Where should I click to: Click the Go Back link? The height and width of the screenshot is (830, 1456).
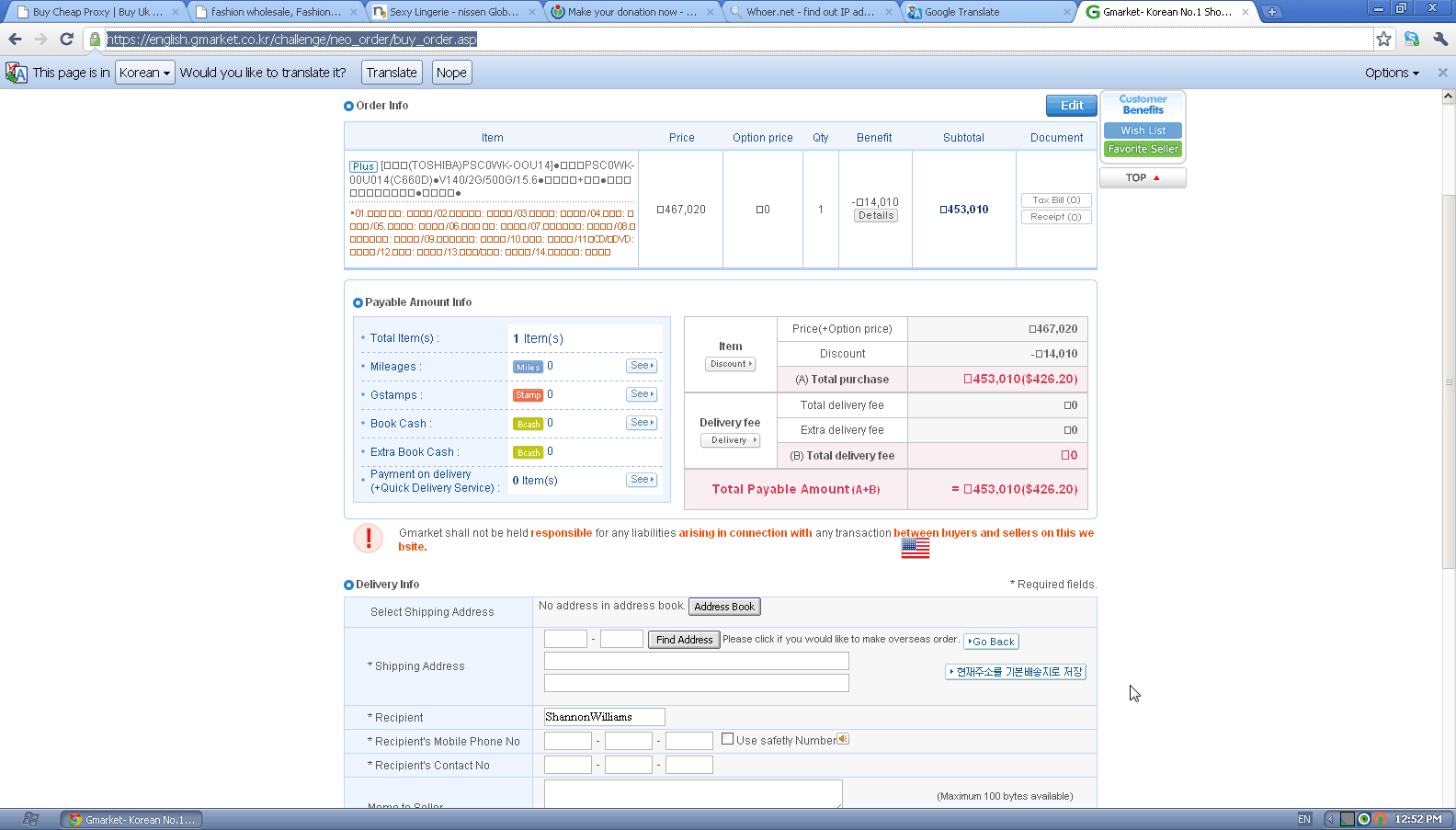[x=991, y=642]
